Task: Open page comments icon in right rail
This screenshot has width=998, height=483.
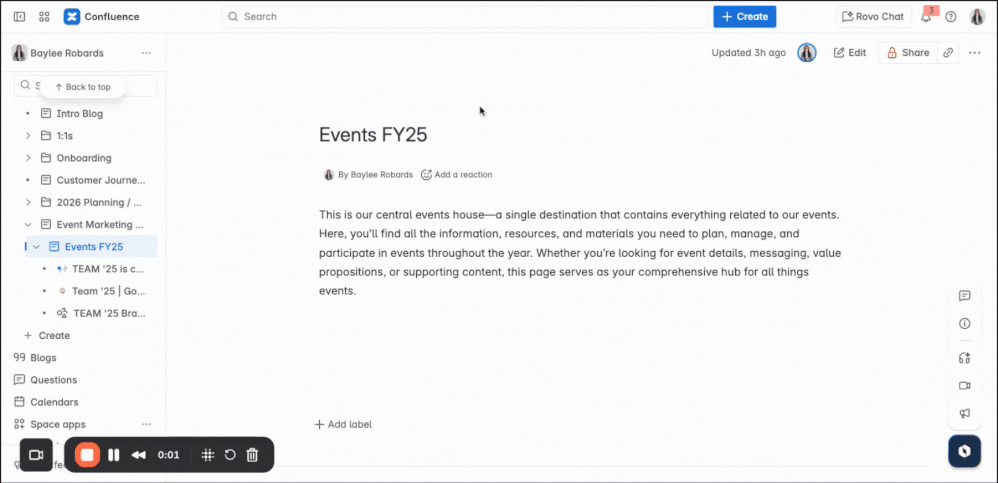Action: point(964,296)
